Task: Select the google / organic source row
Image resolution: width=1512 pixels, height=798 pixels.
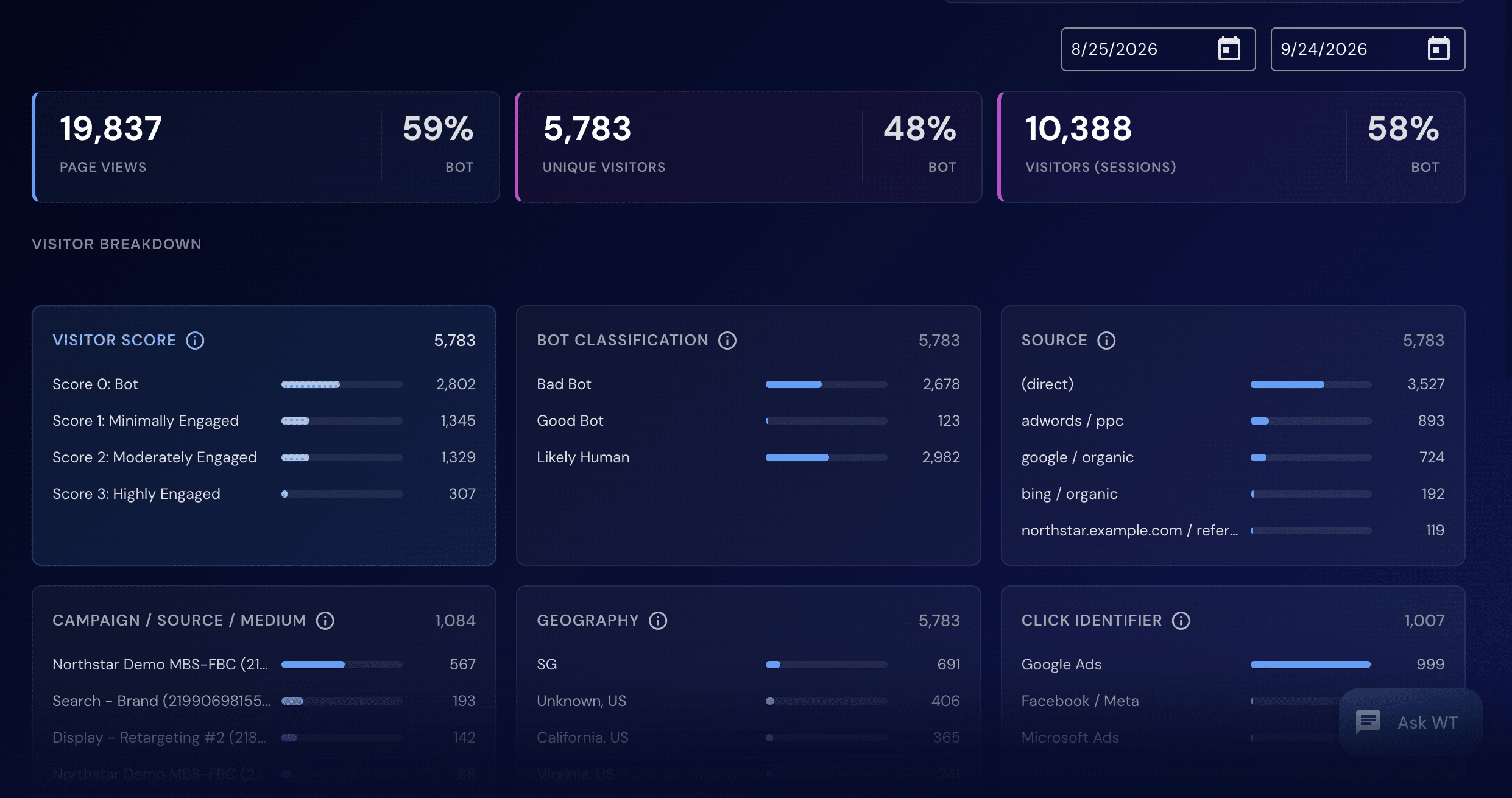Action: tap(1233, 457)
